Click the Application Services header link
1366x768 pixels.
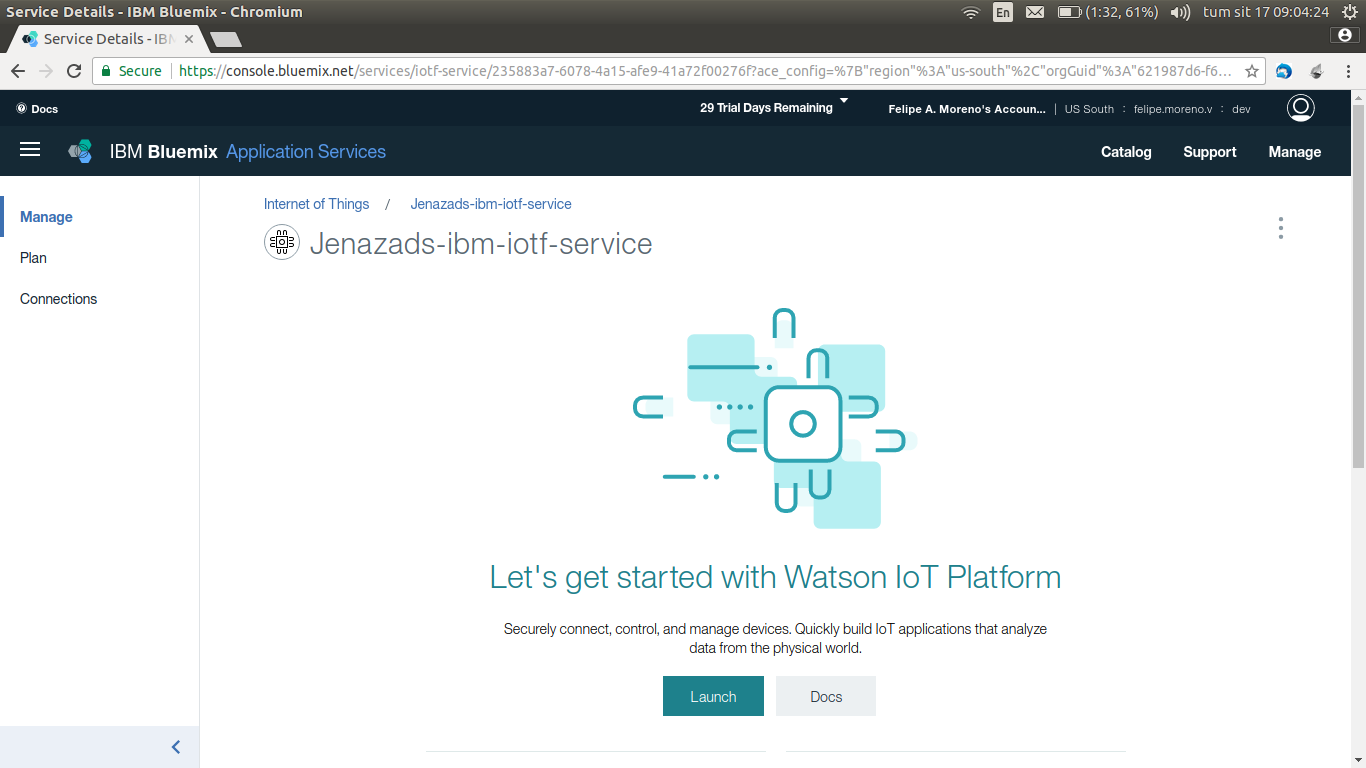click(x=306, y=152)
